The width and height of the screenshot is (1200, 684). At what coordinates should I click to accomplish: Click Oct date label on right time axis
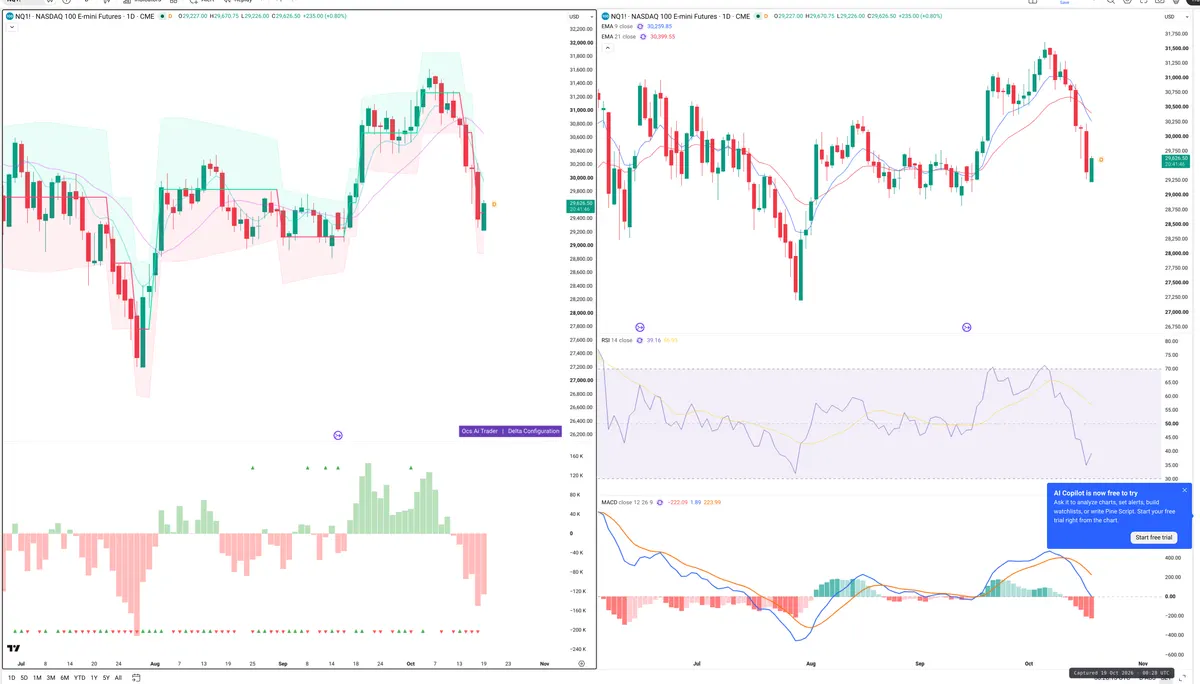(1029, 662)
